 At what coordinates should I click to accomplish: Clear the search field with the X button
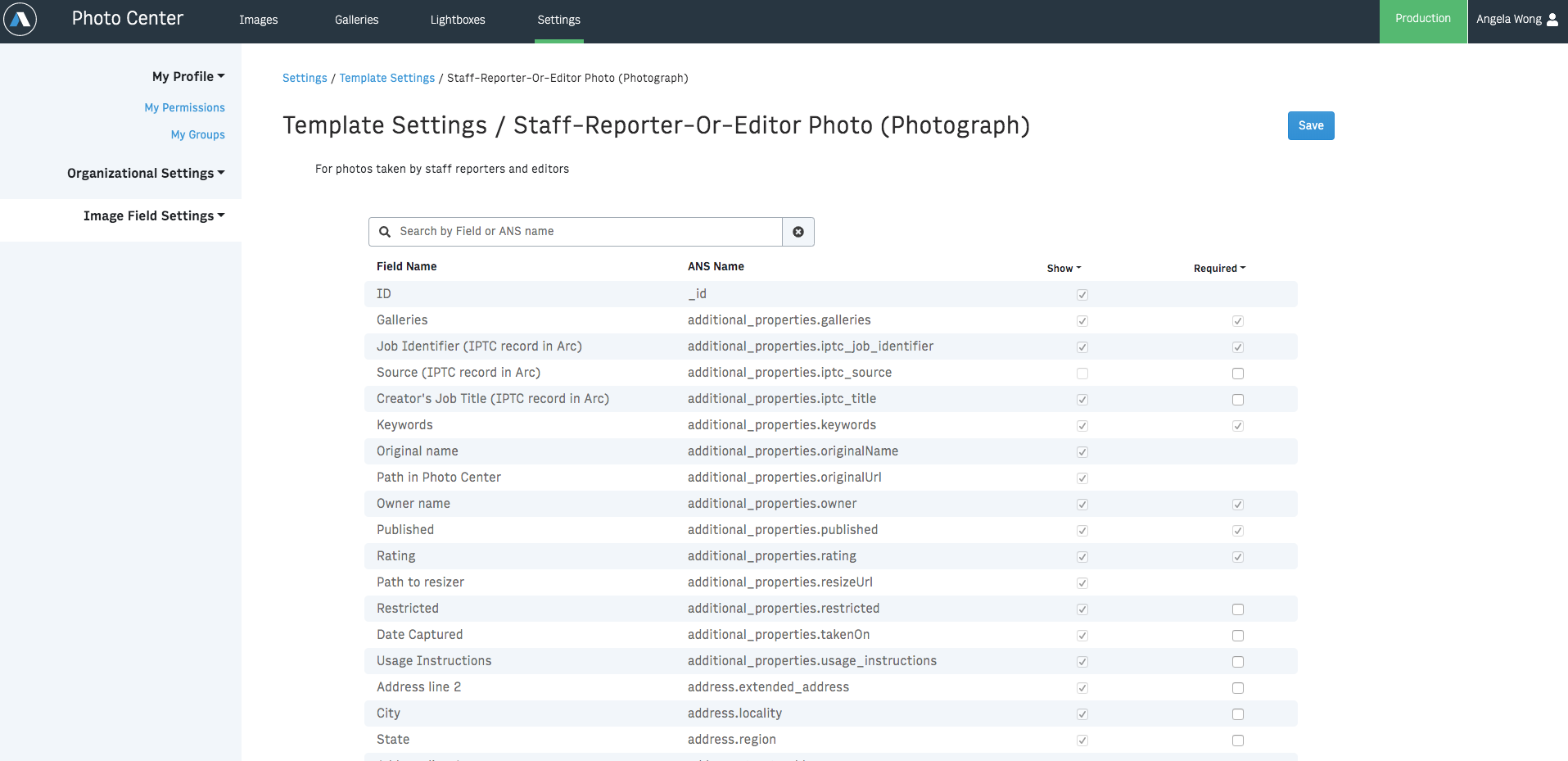tap(798, 232)
